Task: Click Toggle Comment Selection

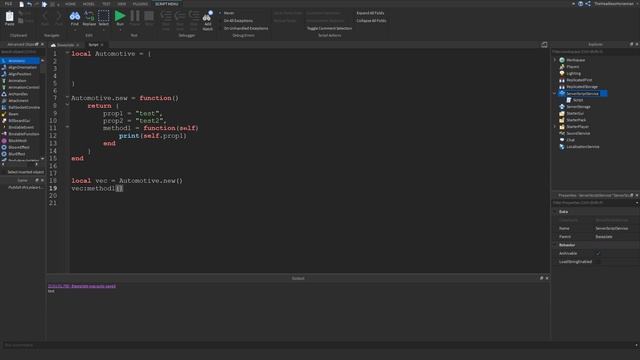Action: [x=329, y=28]
